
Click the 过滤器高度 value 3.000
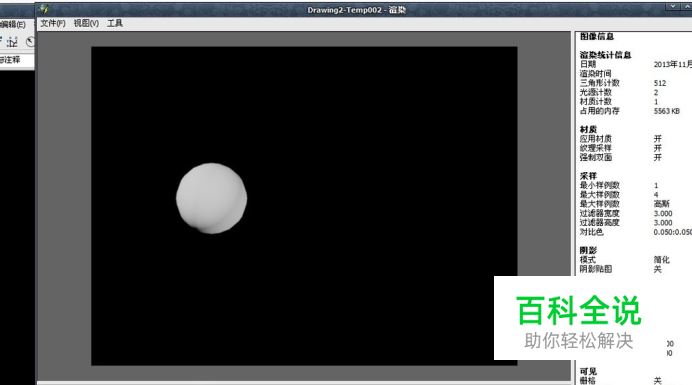pyautogui.click(x=663, y=223)
